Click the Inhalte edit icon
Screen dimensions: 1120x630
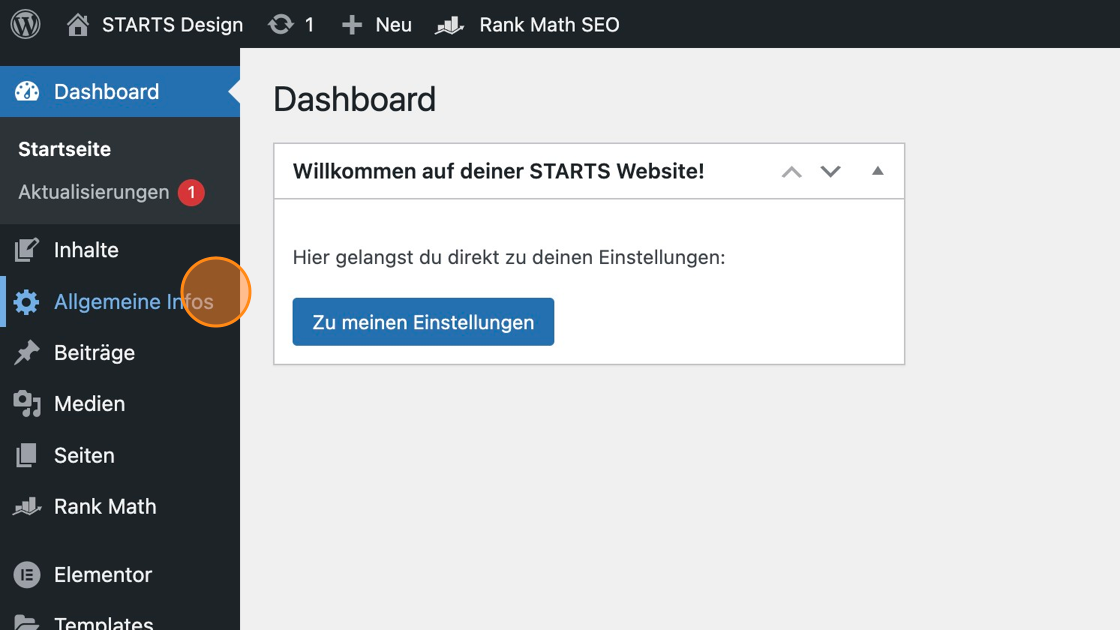(26, 249)
